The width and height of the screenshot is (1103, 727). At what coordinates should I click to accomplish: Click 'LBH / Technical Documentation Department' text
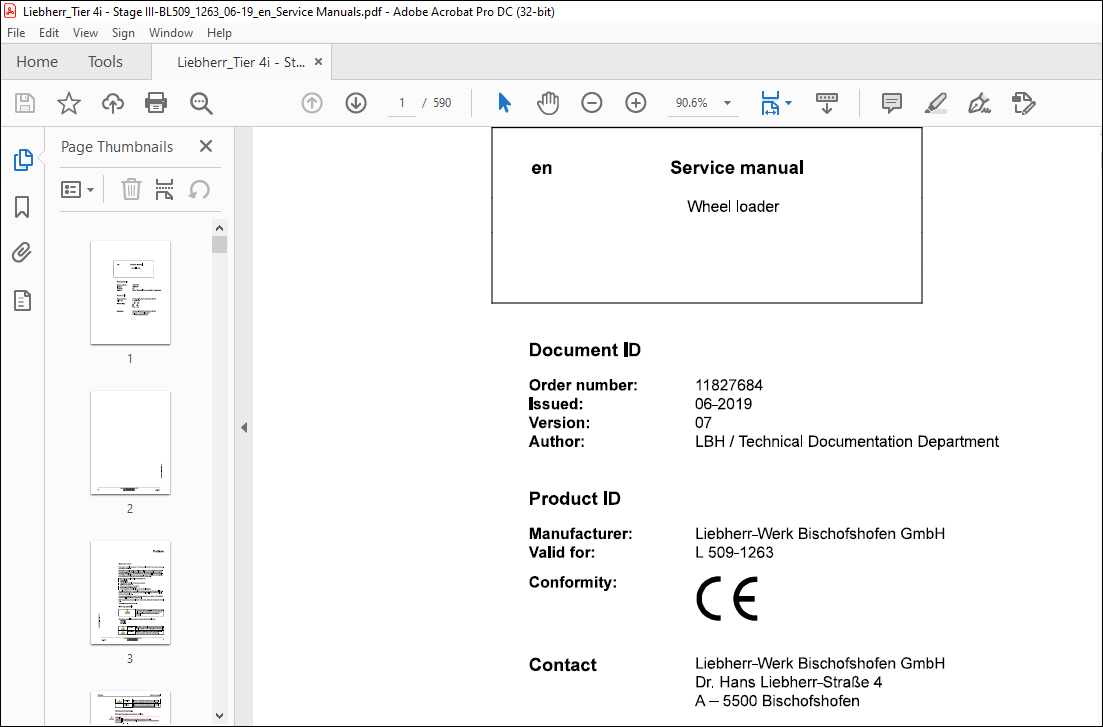point(847,442)
